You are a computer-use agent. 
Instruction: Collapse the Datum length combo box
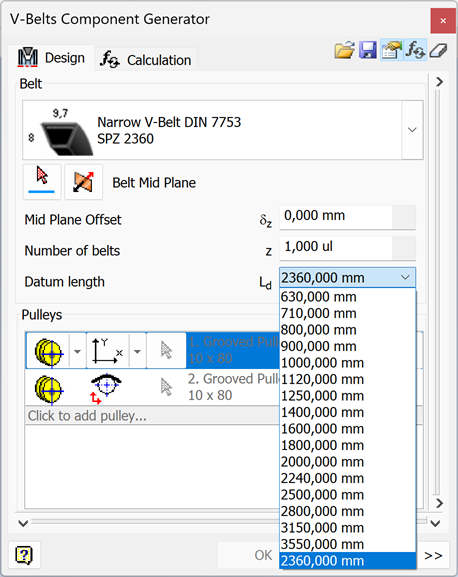tap(405, 277)
